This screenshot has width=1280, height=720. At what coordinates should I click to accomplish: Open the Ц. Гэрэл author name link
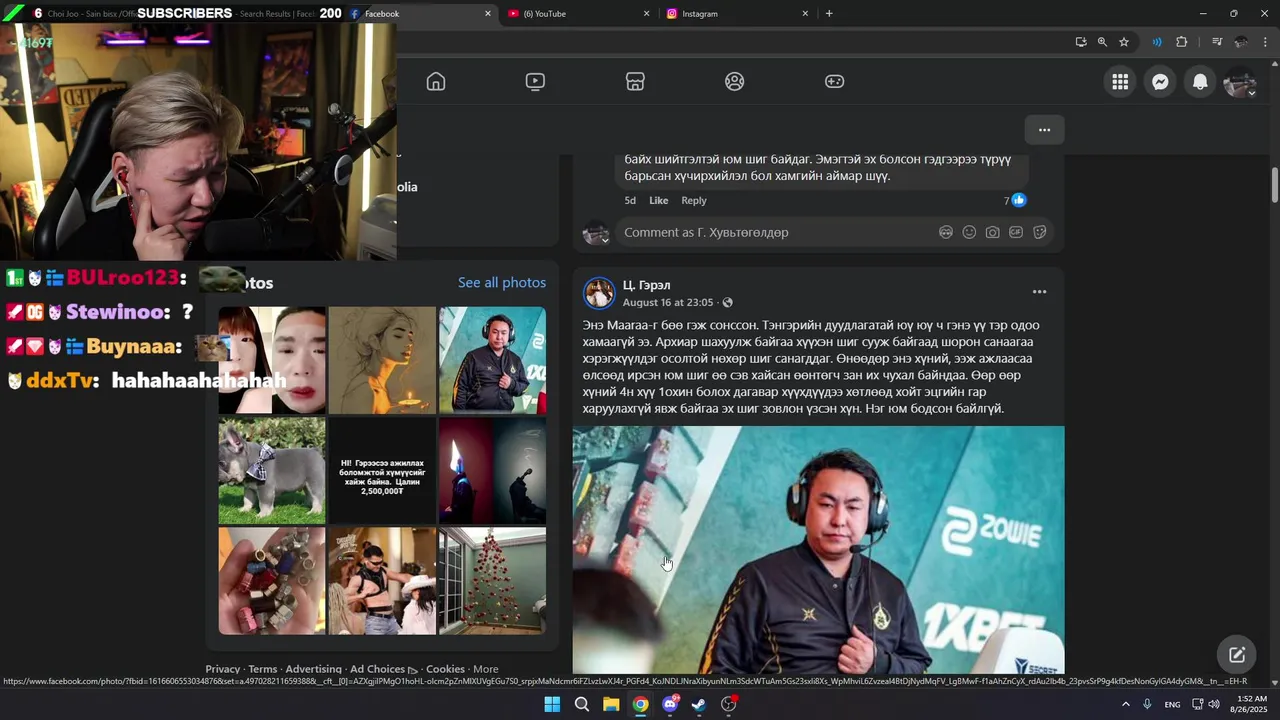[646, 286]
